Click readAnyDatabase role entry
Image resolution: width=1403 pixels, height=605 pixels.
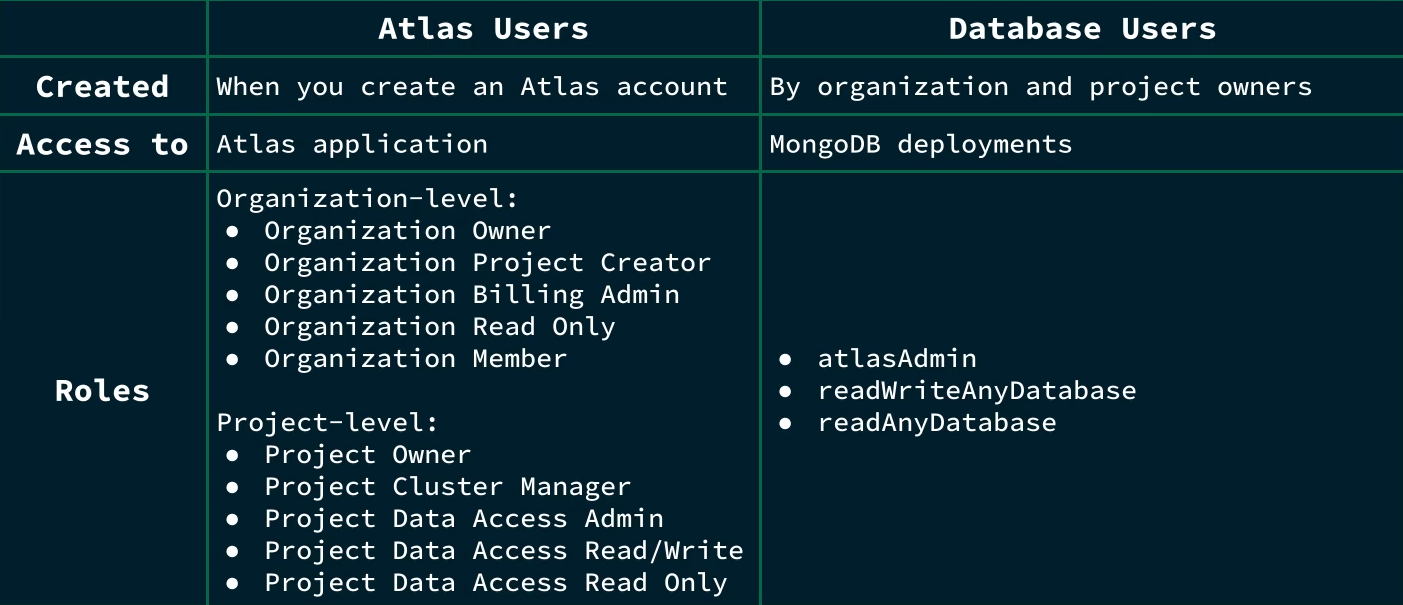click(936, 423)
